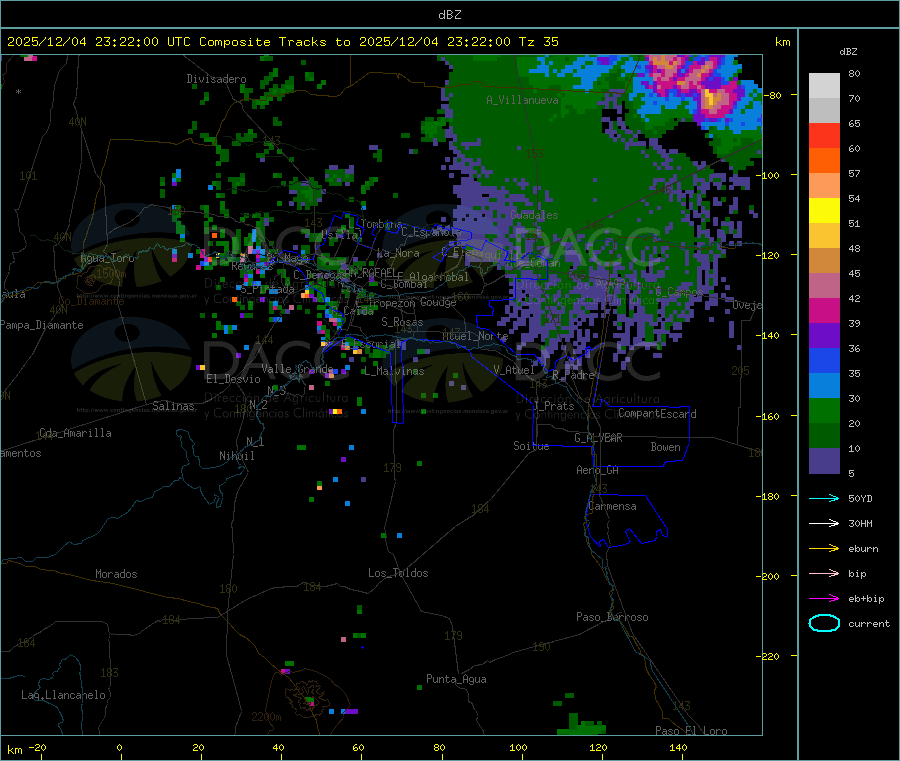
Task: Click the cyan ellipse 'current' legend icon
Action: 824,623
